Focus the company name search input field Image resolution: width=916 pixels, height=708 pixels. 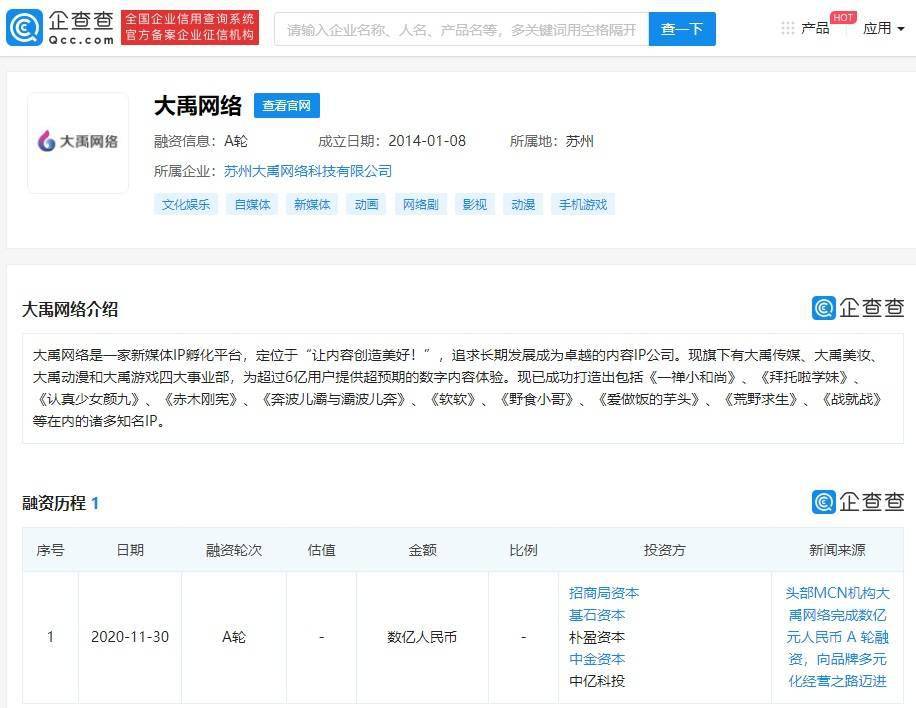tap(461, 29)
